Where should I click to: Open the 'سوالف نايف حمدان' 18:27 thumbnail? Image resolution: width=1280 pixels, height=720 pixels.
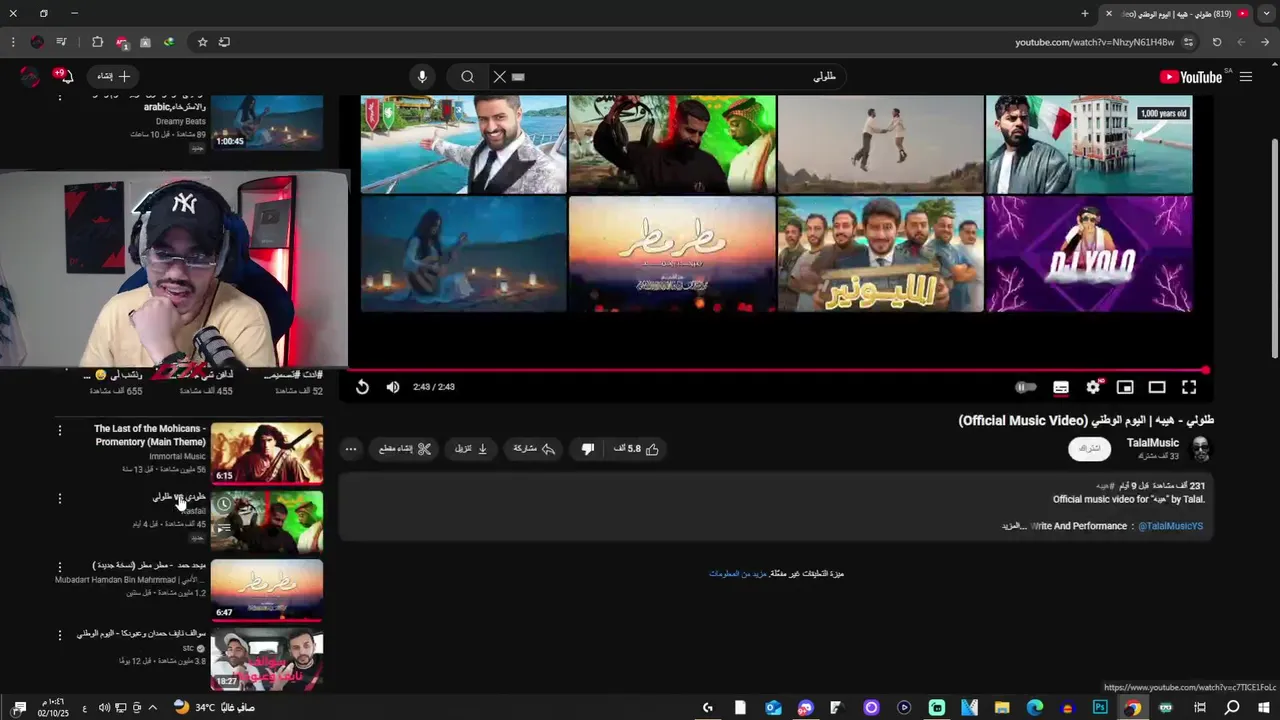pos(267,658)
